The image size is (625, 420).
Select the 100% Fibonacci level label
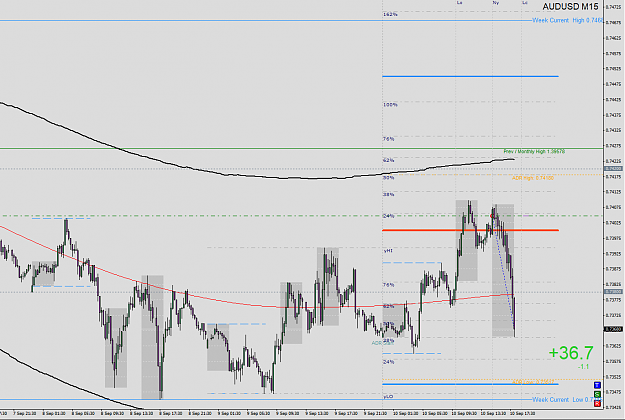tap(390, 105)
